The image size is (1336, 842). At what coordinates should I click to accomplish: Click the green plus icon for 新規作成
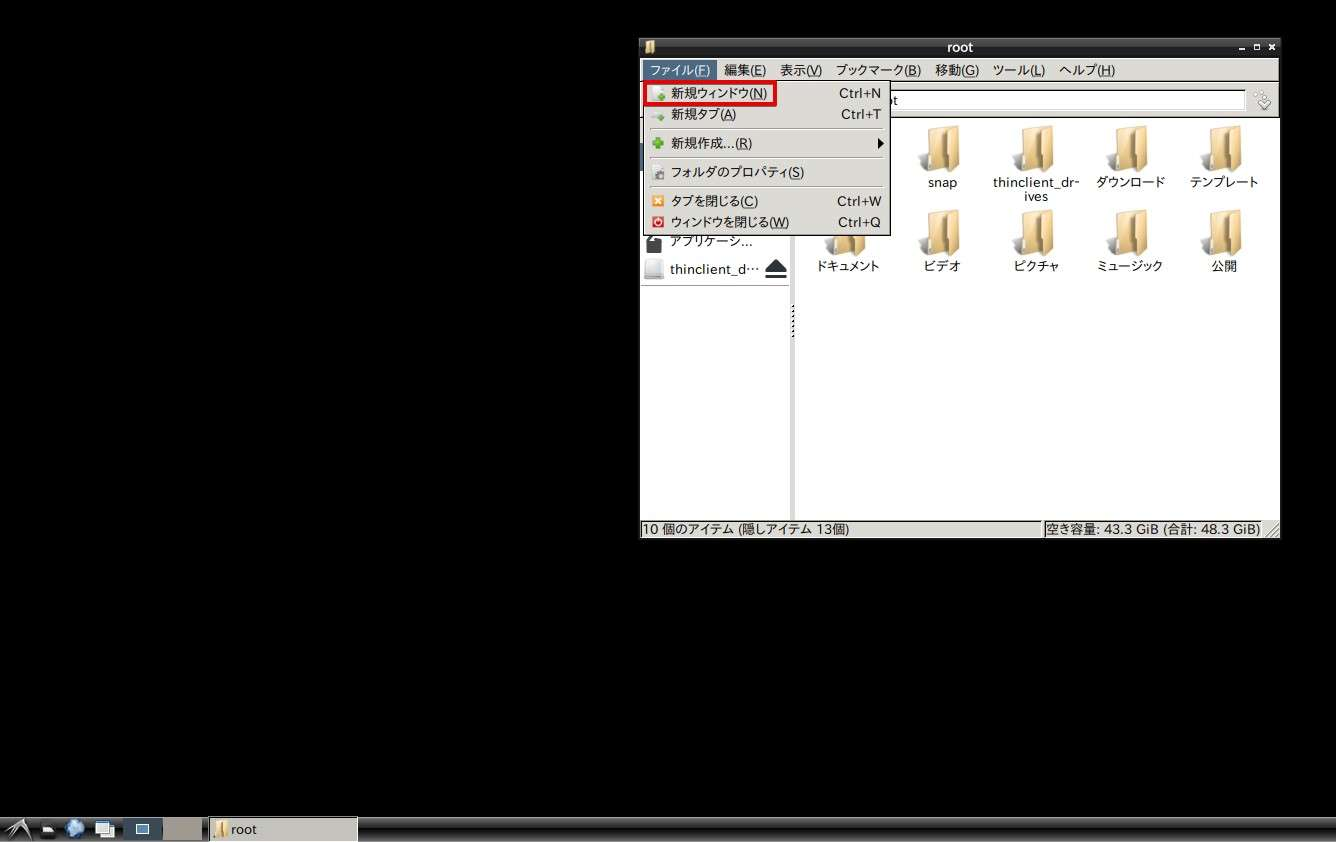tap(658, 143)
